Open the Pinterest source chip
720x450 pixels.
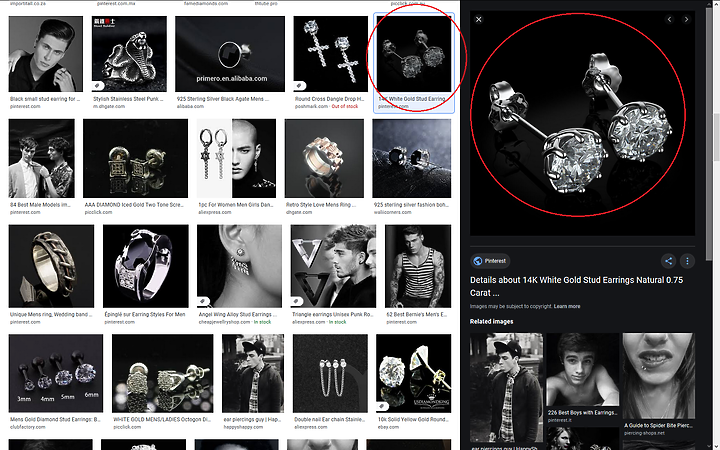(x=490, y=261)
